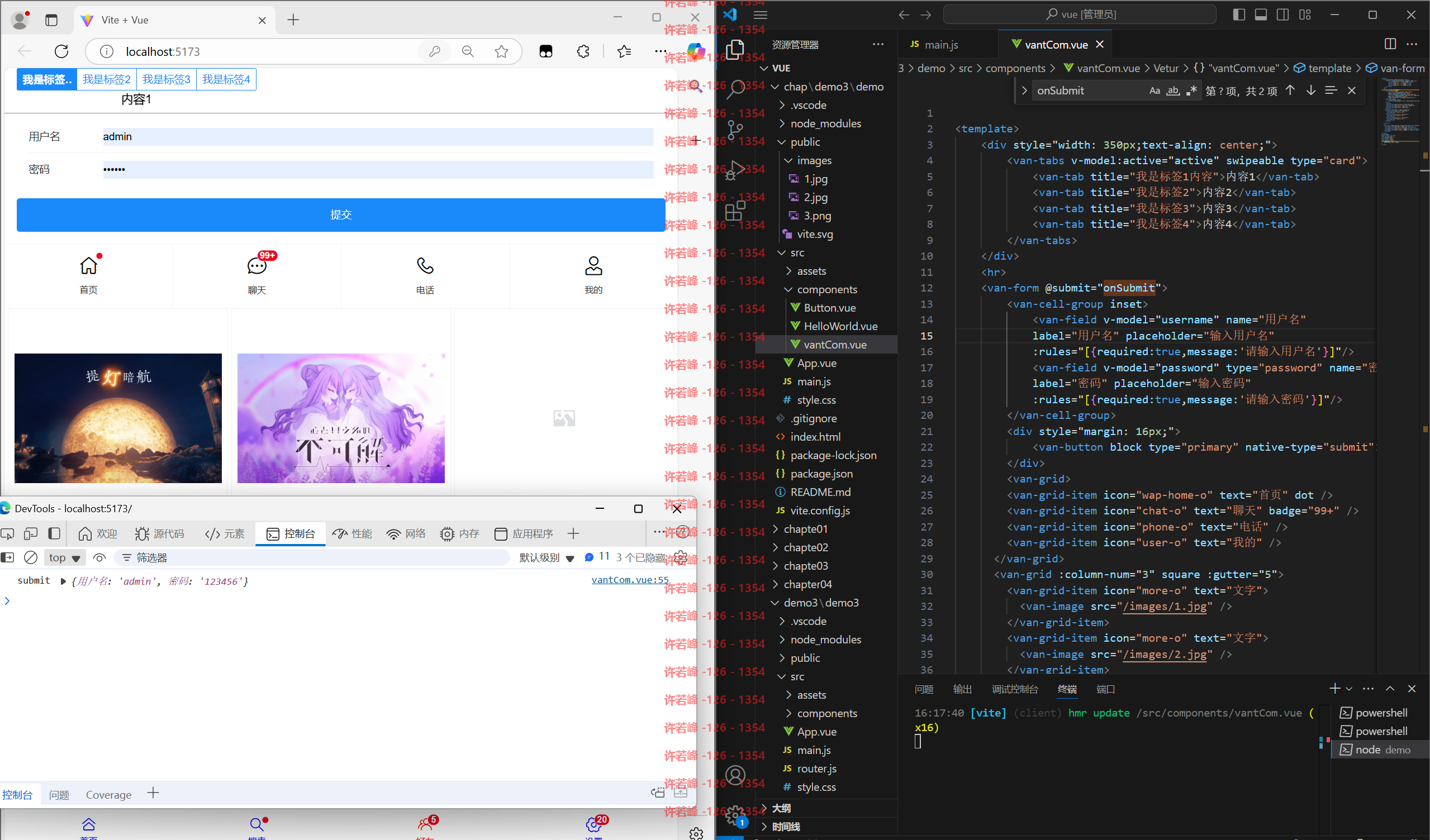Open DevTools 网络 network tab
Image resolution: width=1430 pixels, height=840 pixels.
[x=406, y=534]
